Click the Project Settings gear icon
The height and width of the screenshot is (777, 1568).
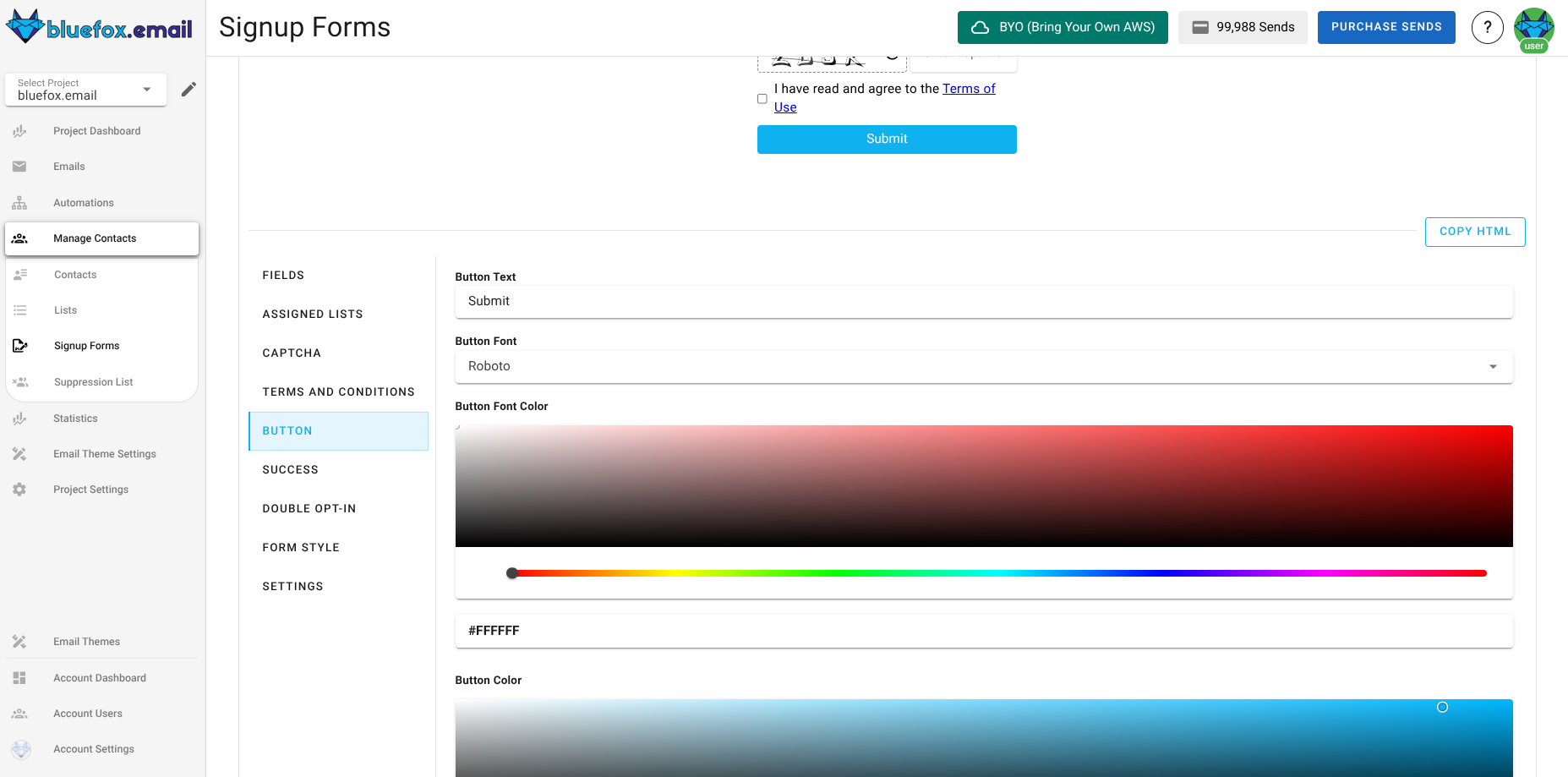point(19,489)
